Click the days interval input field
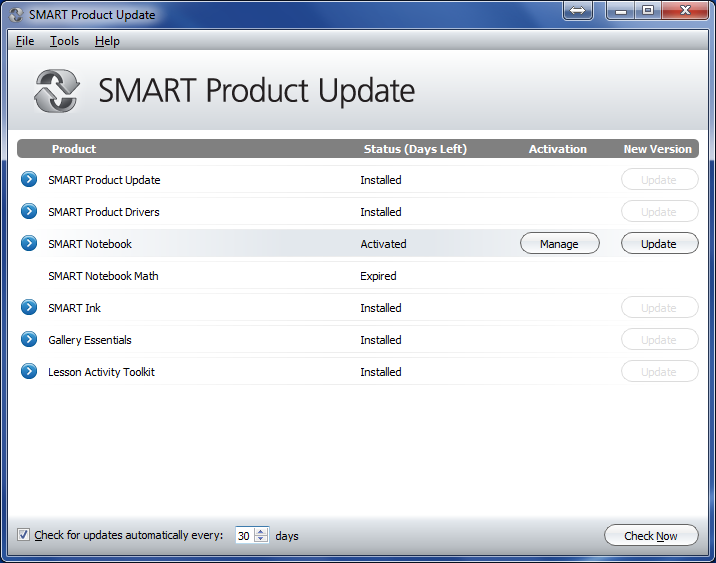Screen dimensions: 716x563 (245, 535)
